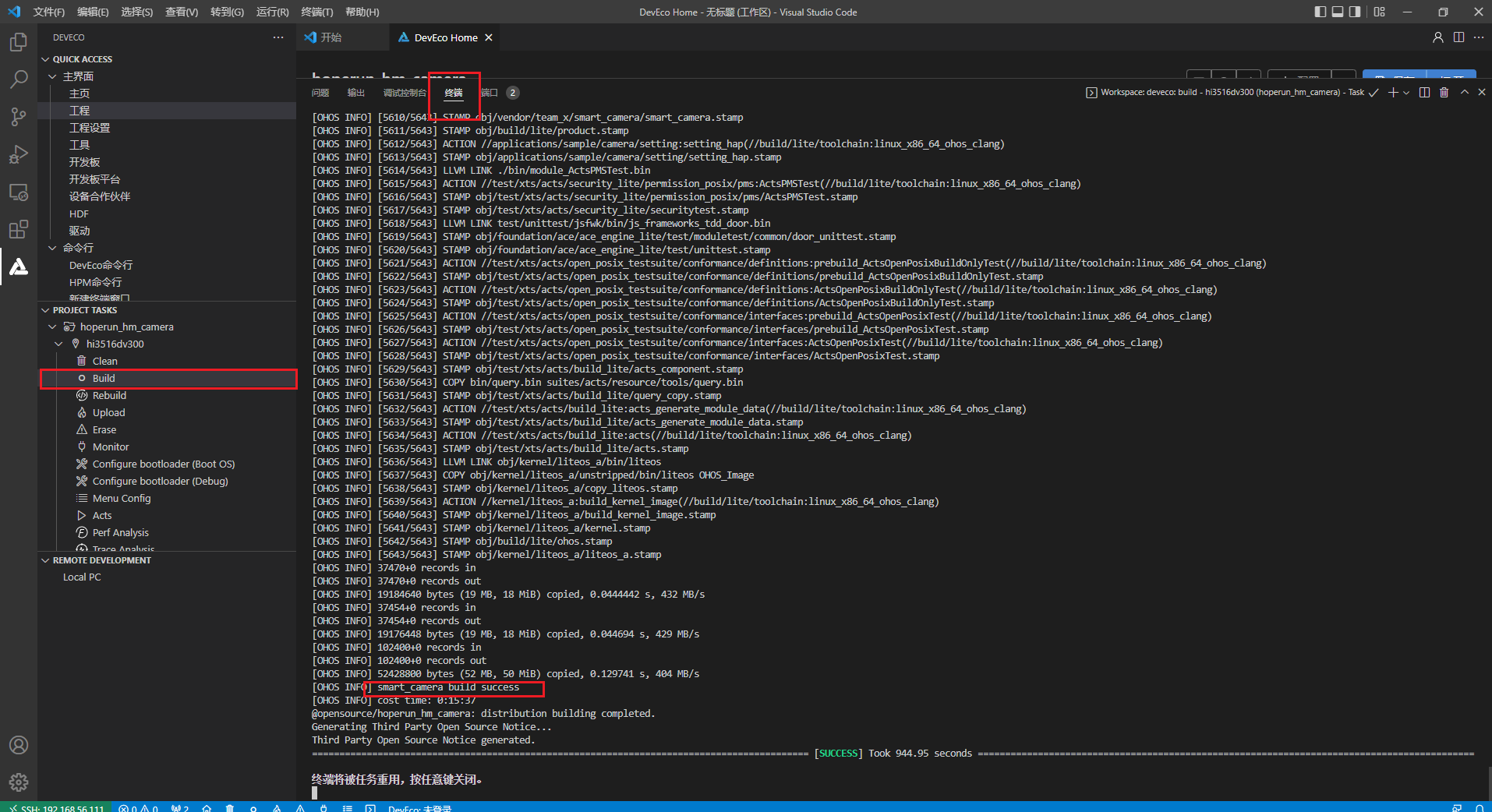The height and width of the screenshot is (812, 1492).
Task: Open the Extensions view
Action: pos(19,229)
